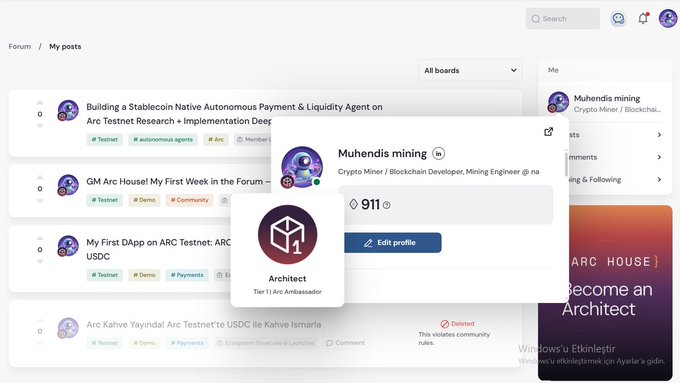Click author avatar on My First DApp post
Screen dimensions: 680x383
[x=68, y=246]
